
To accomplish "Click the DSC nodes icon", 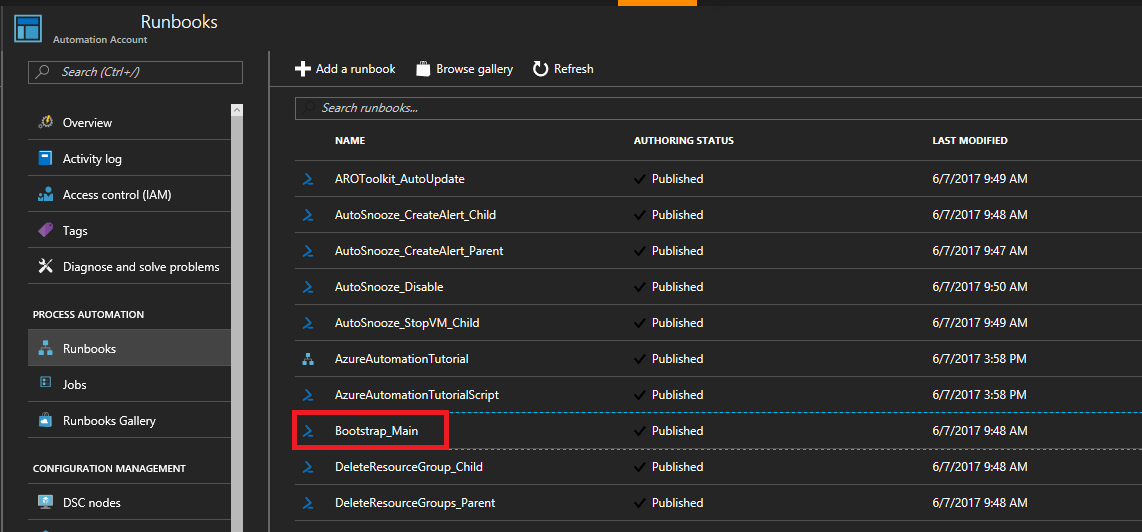I will pos(45,502).
